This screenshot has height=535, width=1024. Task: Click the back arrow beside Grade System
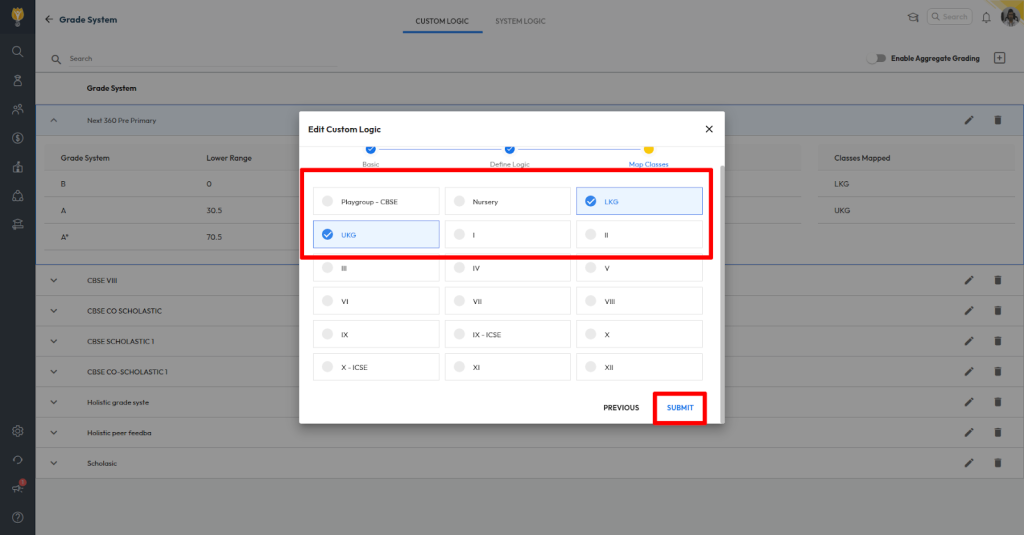pos(49,19)
